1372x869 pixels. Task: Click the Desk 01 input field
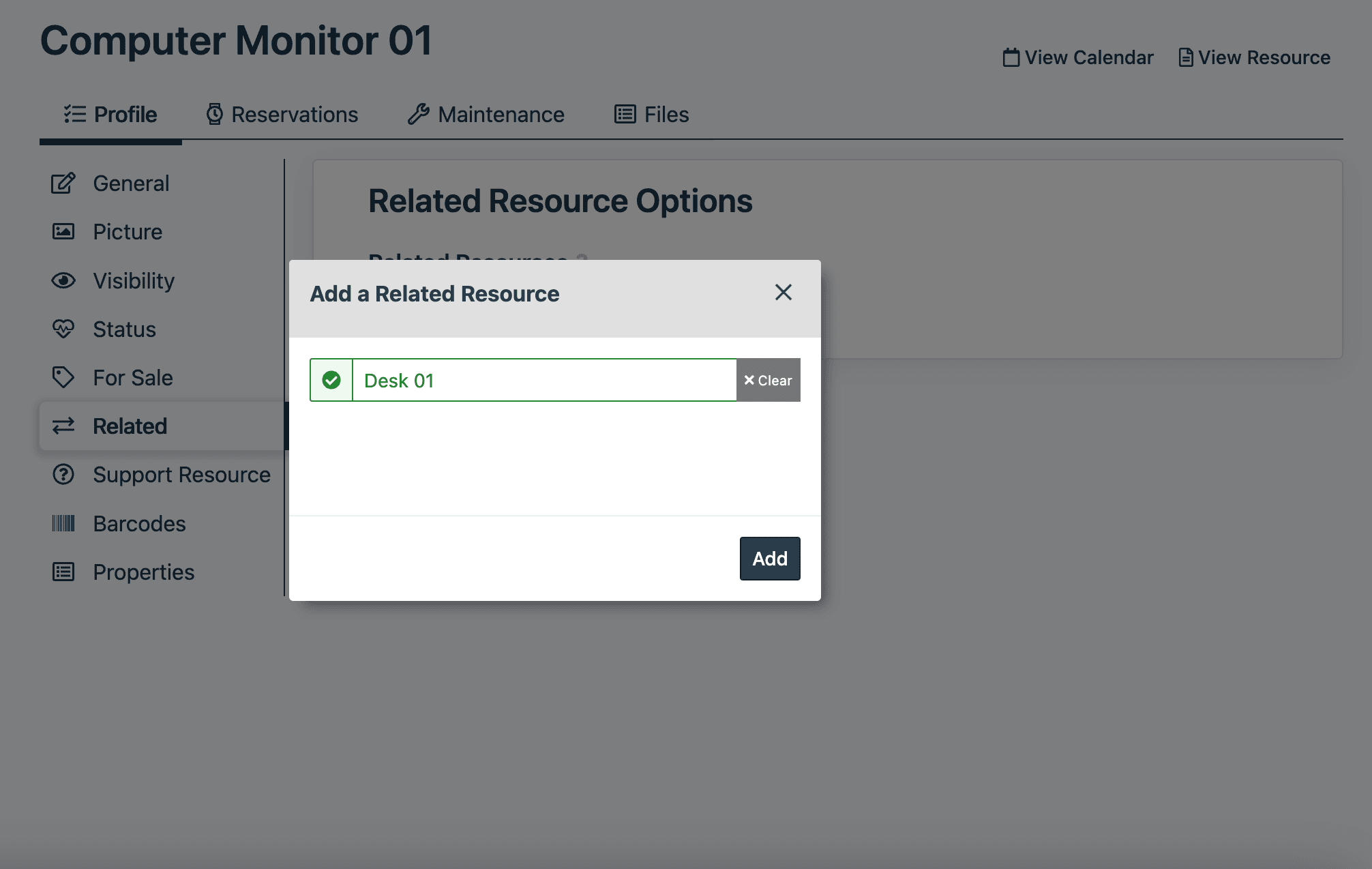tap(543, 380)
